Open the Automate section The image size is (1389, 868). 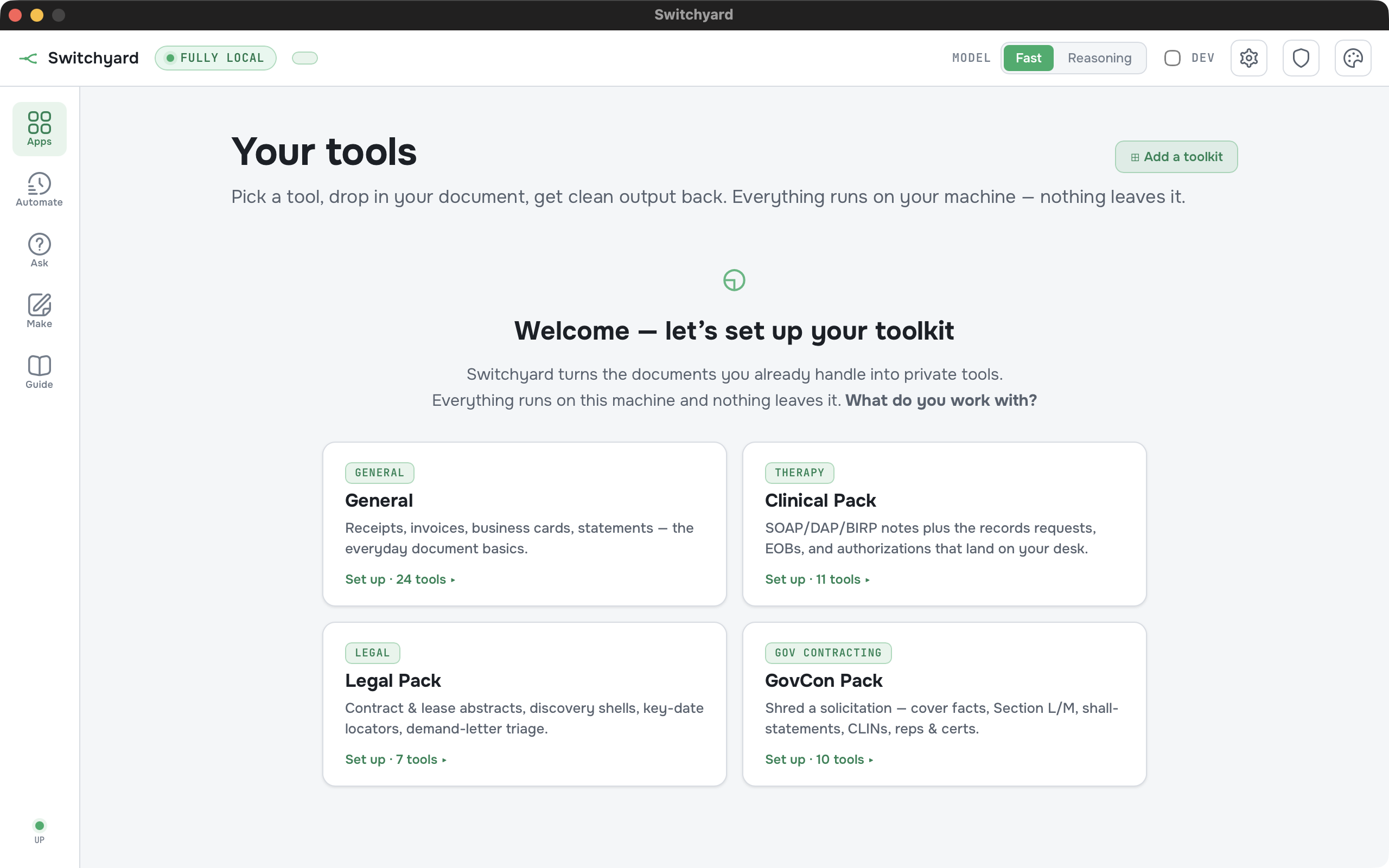coord(39,189)
